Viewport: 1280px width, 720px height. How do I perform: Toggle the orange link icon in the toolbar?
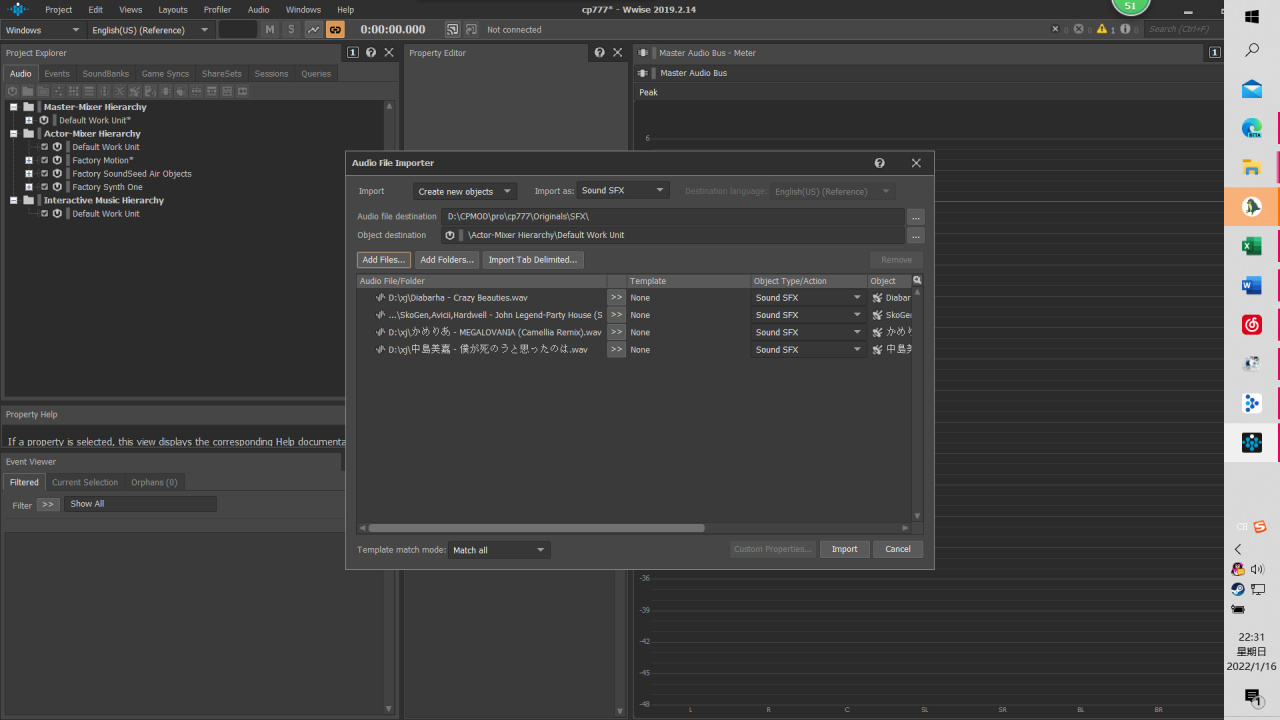point(335,30)
